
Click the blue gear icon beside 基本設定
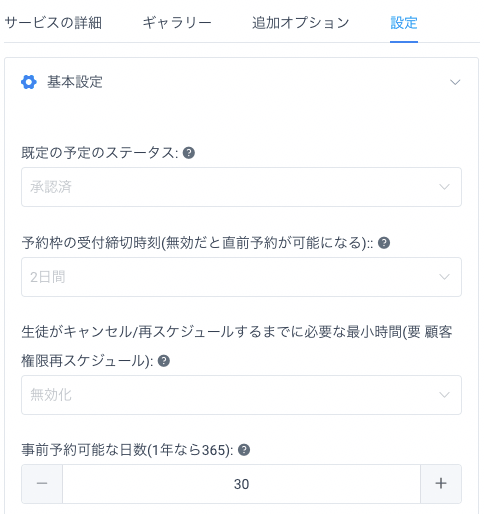(29, 82)
